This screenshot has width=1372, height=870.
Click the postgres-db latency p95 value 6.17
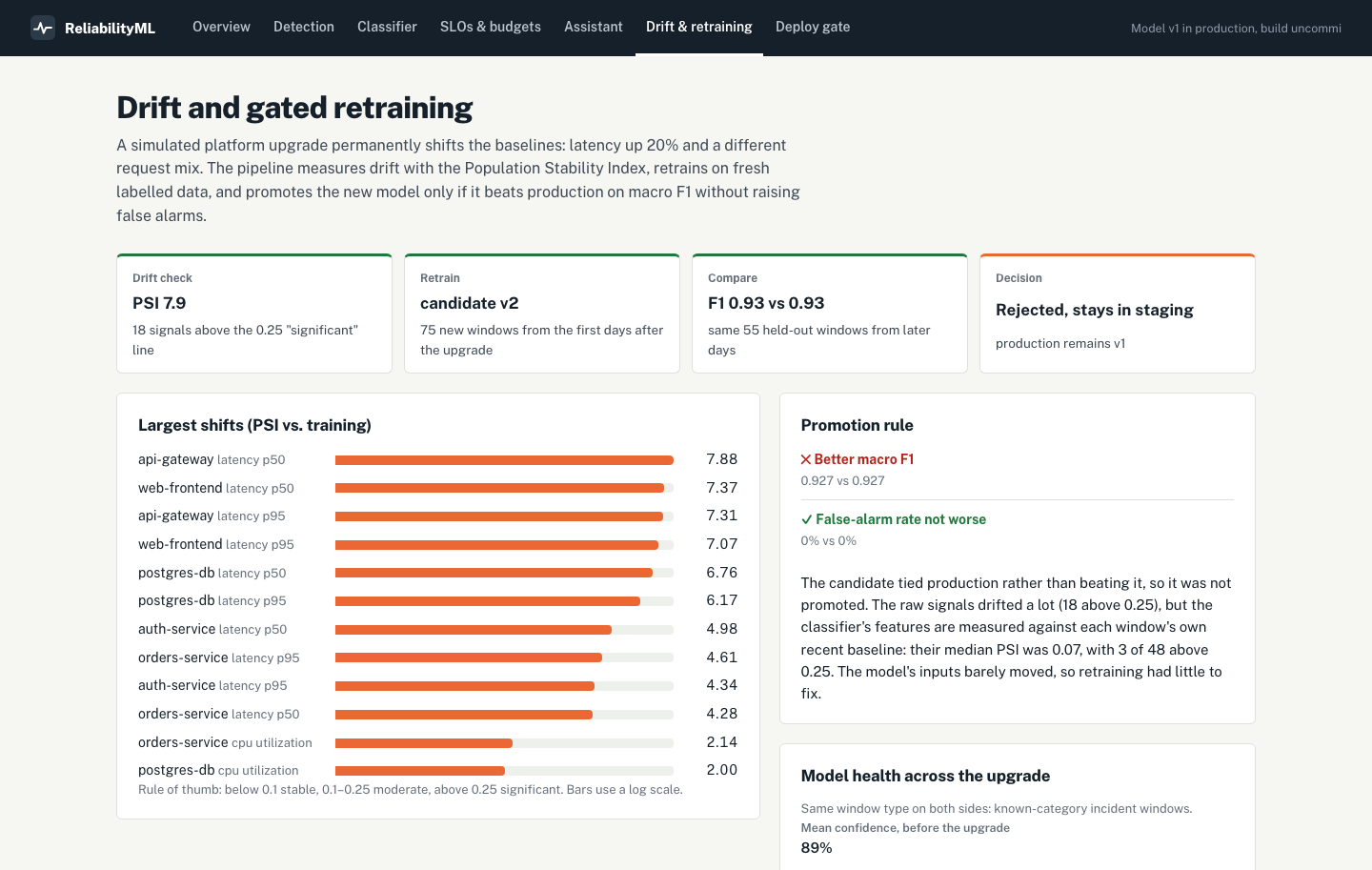[x=721, y=600]
